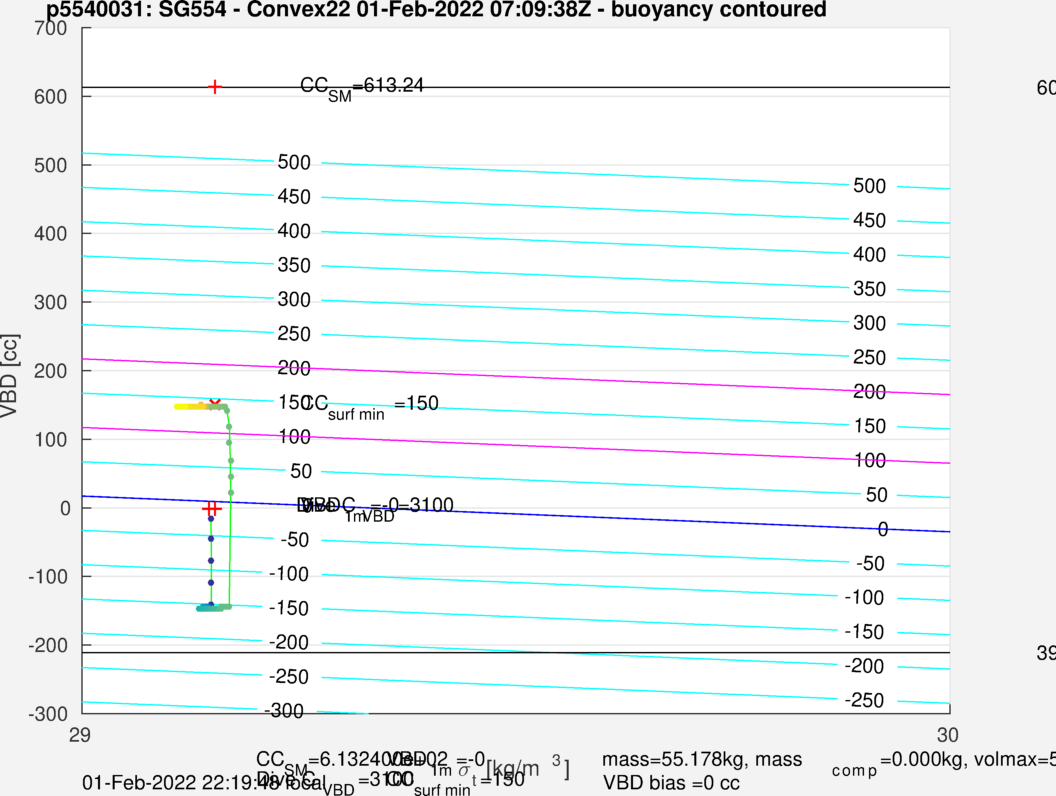Click the y-axis tick label -200
This screenshot has width=1056, height=796.
[48, 645]
